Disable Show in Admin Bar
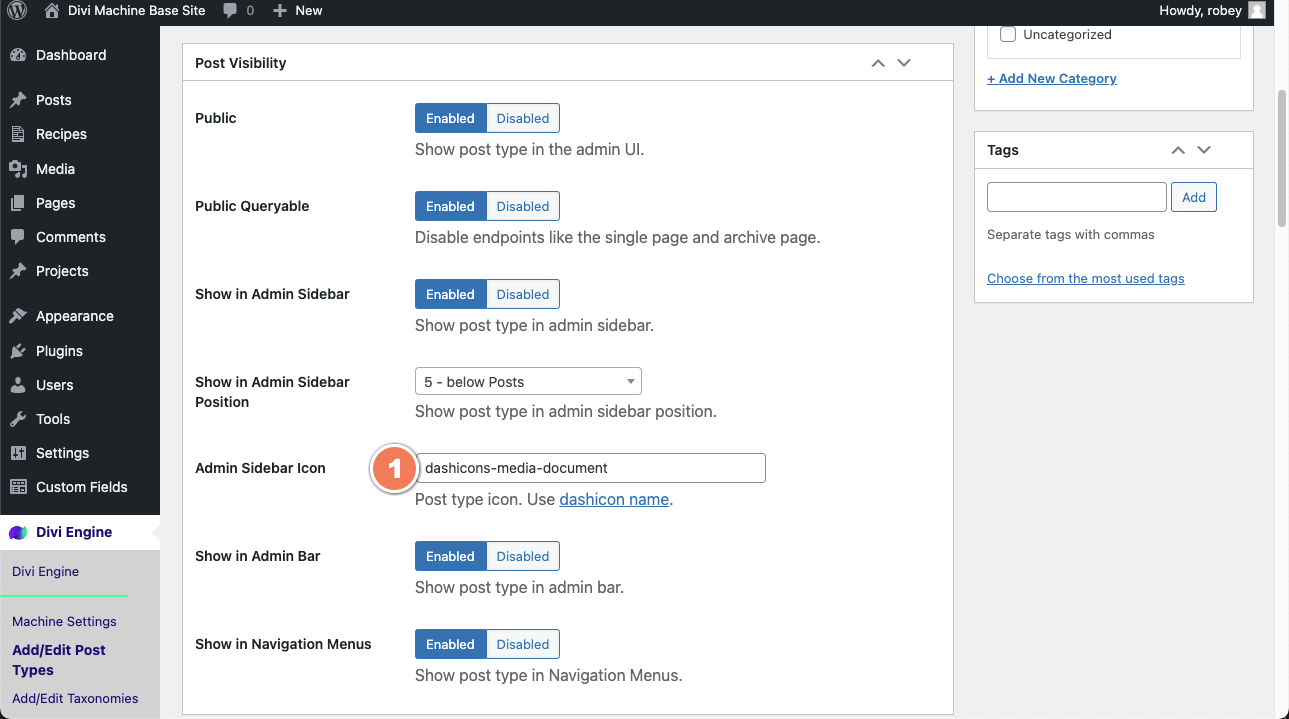This screenshot has height=719, width=1289. (x=523, y=556)
